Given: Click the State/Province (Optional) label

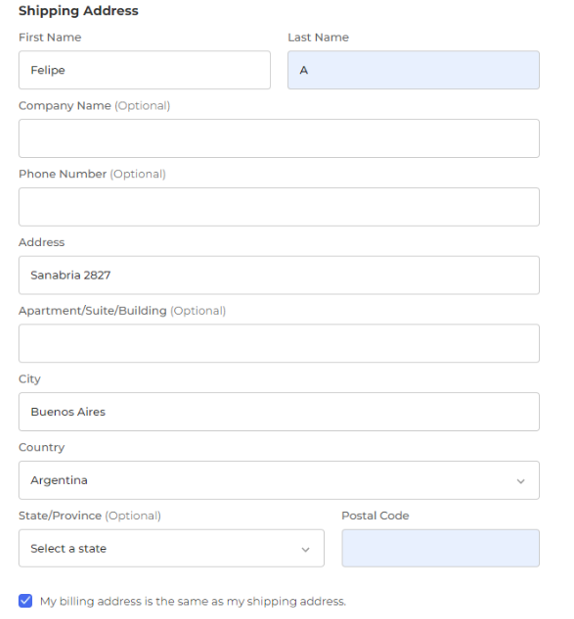Looking at the screenshot, I should click(90, 516).
